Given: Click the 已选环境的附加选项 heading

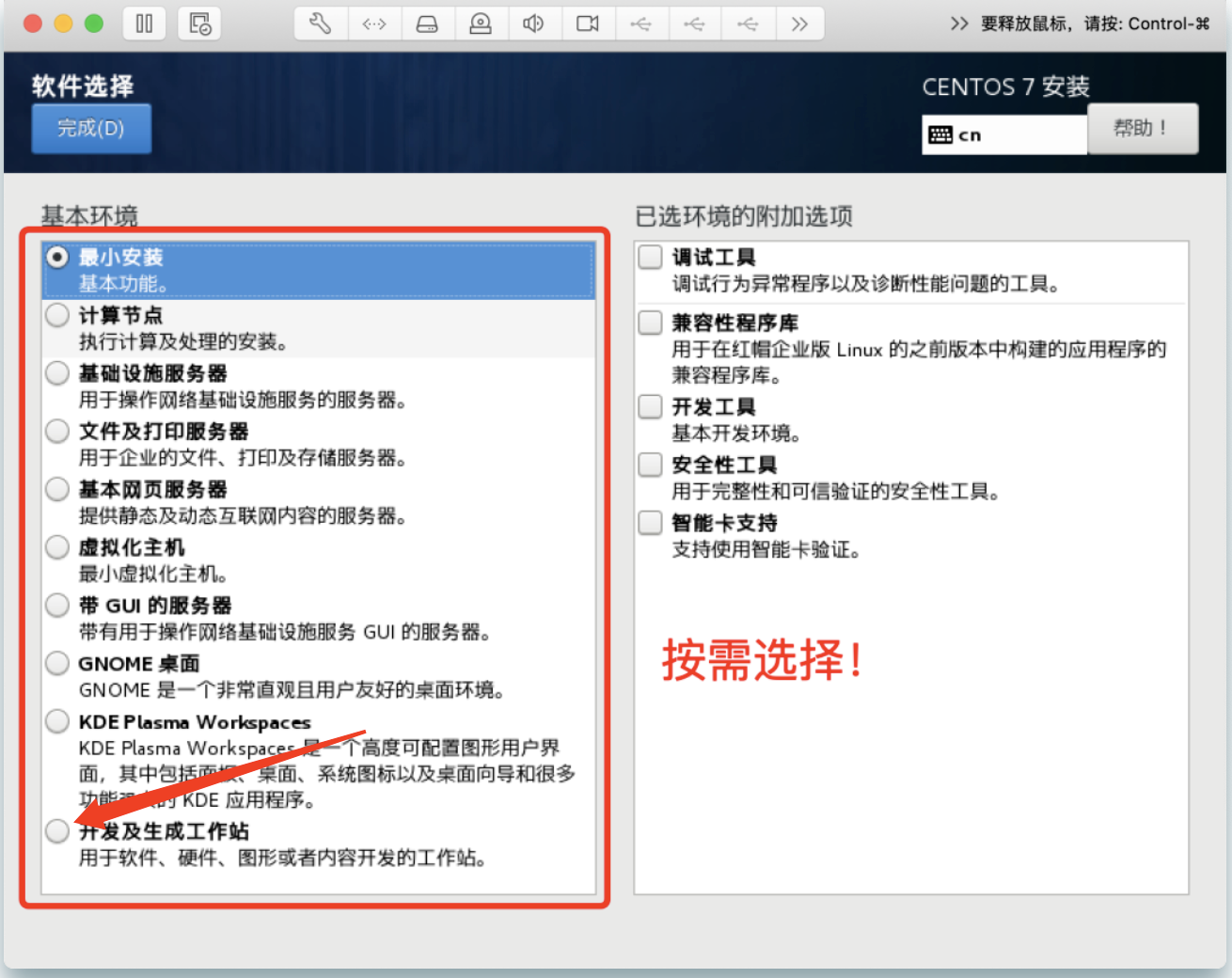Looking at the screenshot, I should point(744,216).
